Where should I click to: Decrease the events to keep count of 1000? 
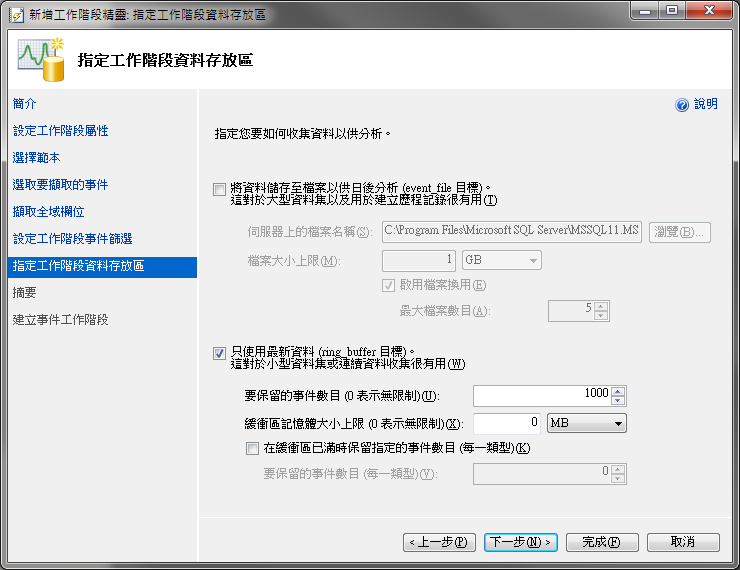618,401
